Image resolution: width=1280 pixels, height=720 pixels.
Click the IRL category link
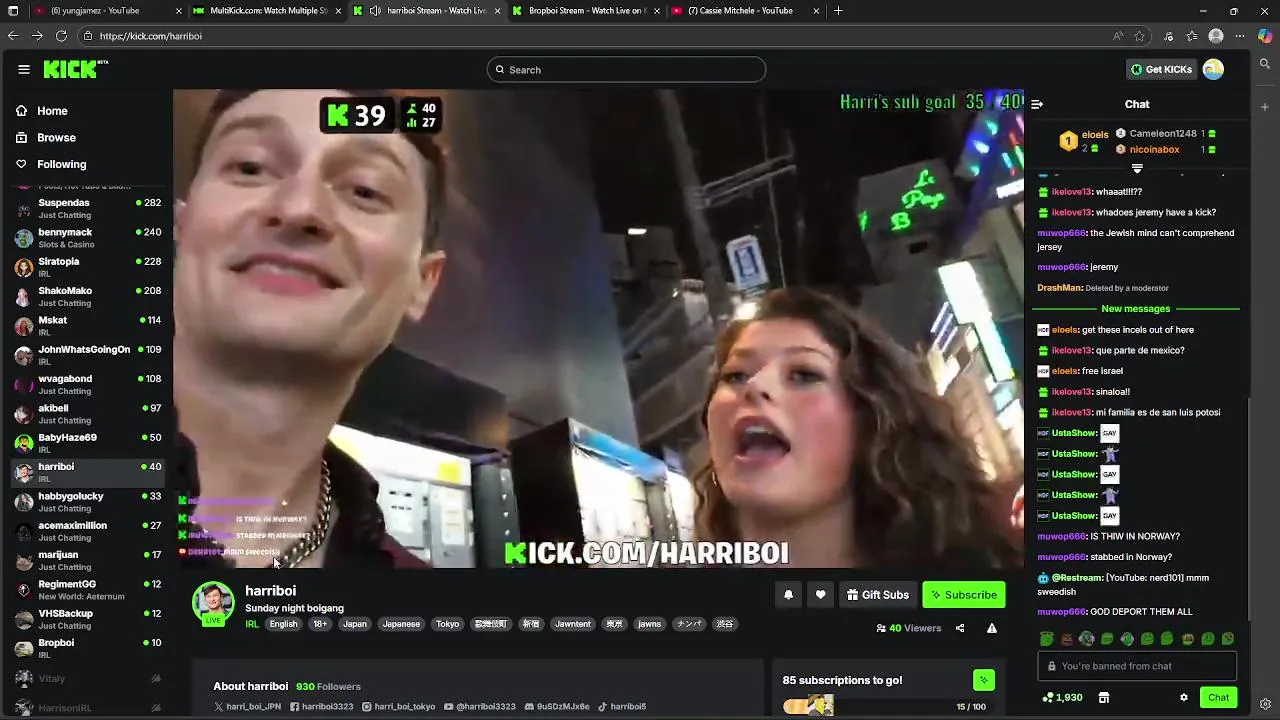click(x=252, y=624)
